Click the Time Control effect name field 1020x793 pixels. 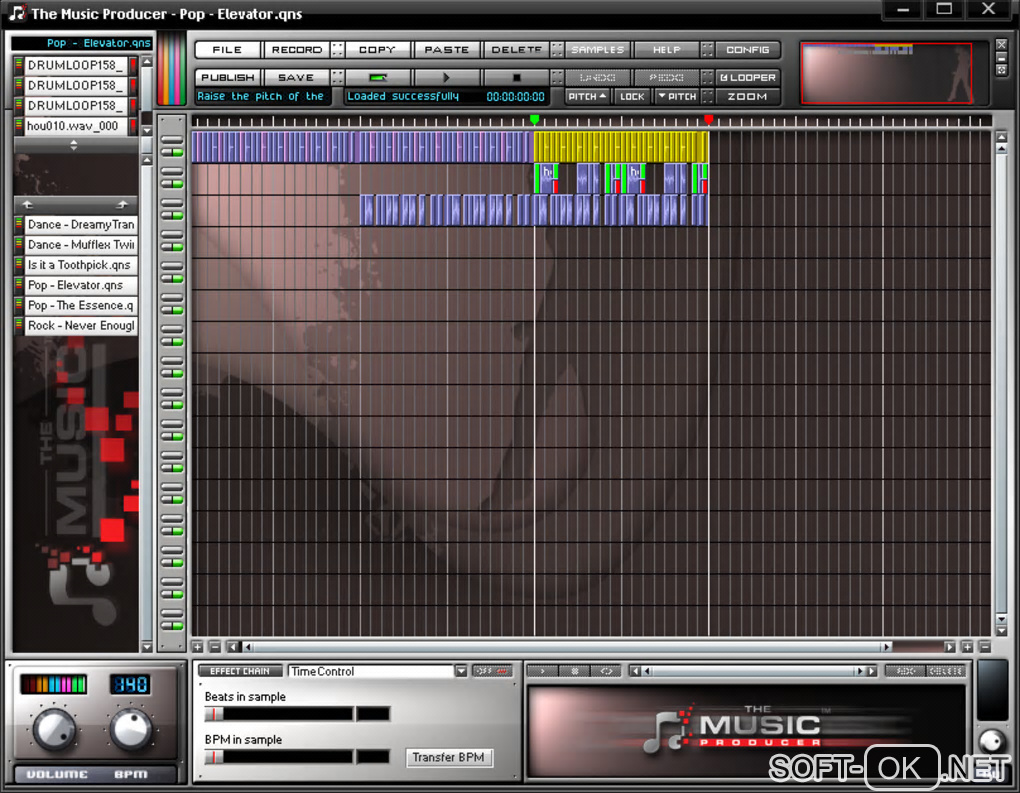point(371,671)
